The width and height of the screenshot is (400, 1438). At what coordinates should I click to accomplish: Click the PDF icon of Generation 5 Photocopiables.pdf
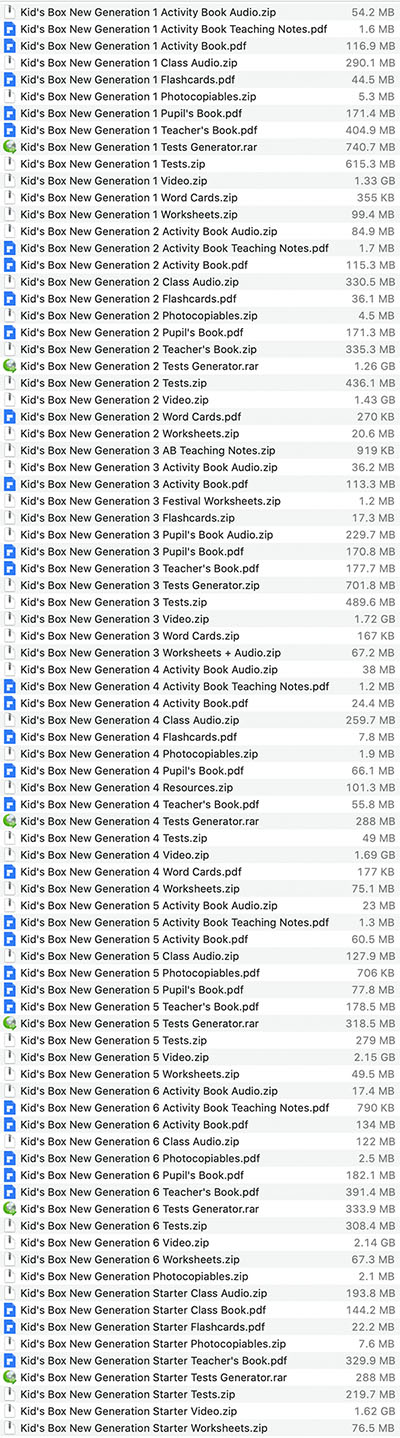9,973
